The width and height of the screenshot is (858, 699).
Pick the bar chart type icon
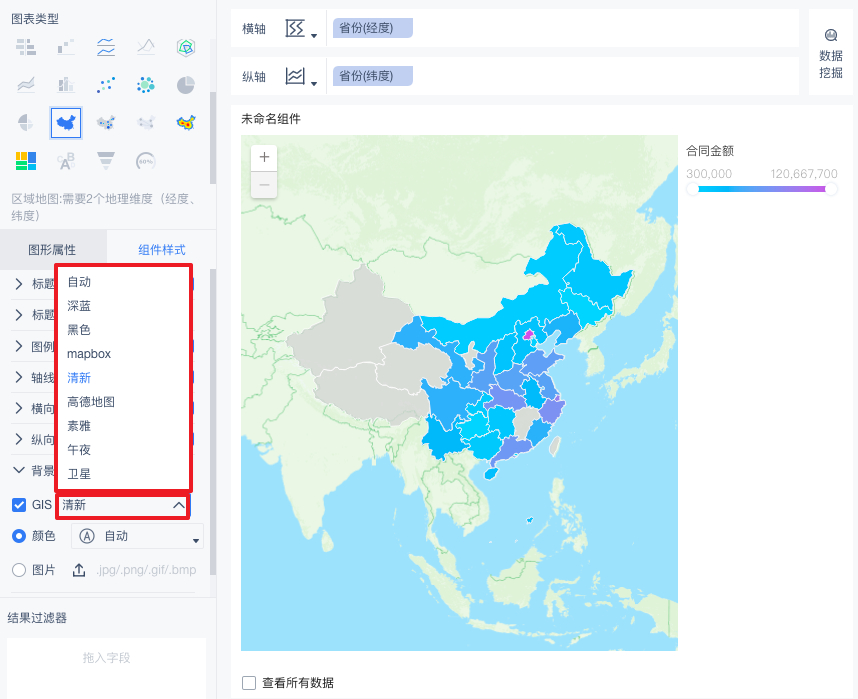[66, 85]
